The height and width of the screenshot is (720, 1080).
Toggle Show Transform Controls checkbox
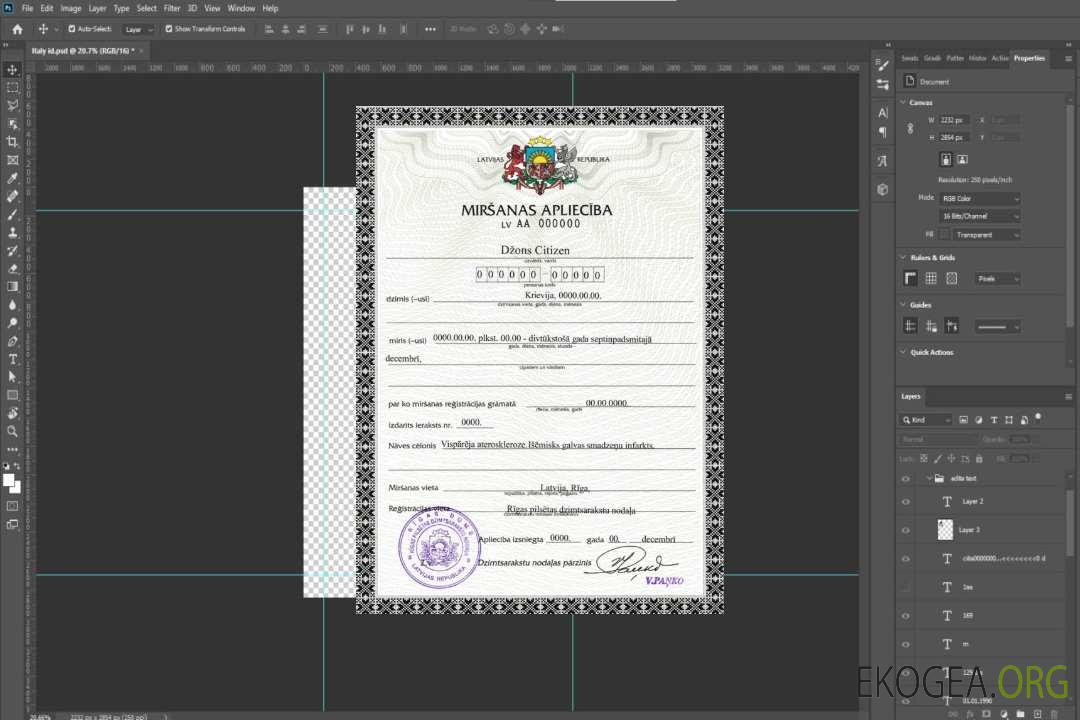(x=169, y=29)
